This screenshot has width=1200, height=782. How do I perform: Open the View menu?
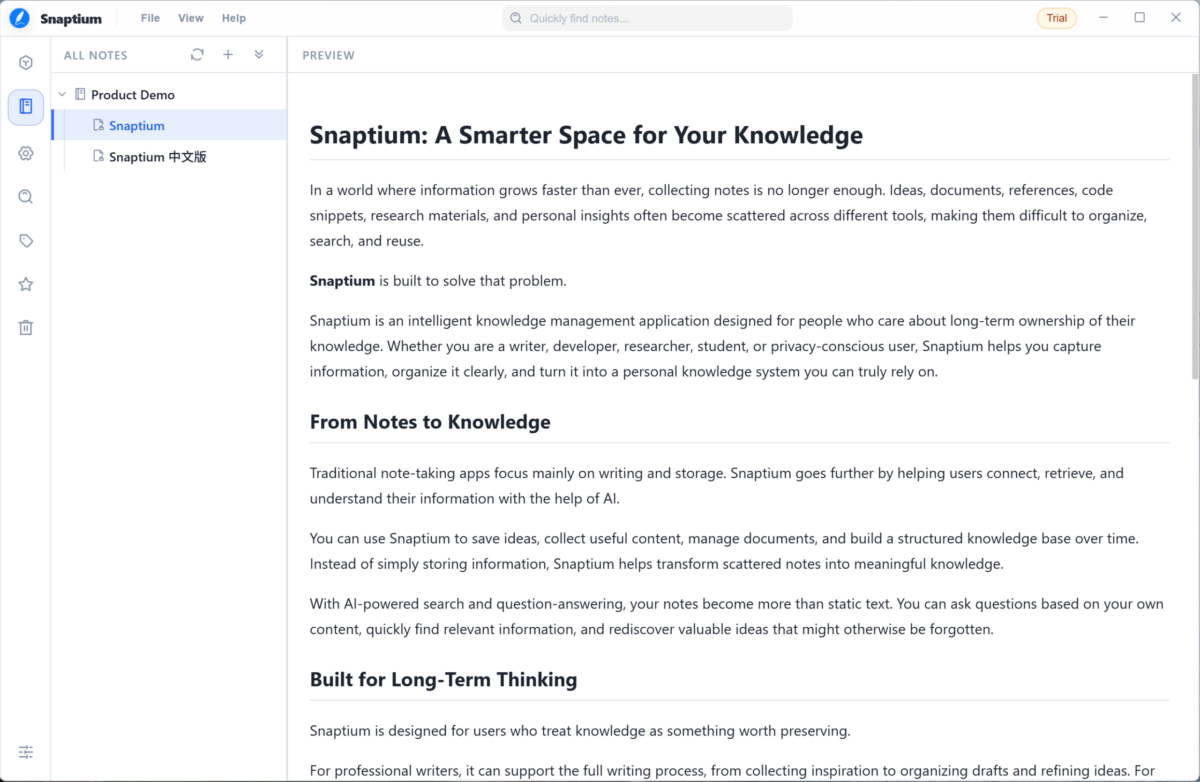click(191, 18)
